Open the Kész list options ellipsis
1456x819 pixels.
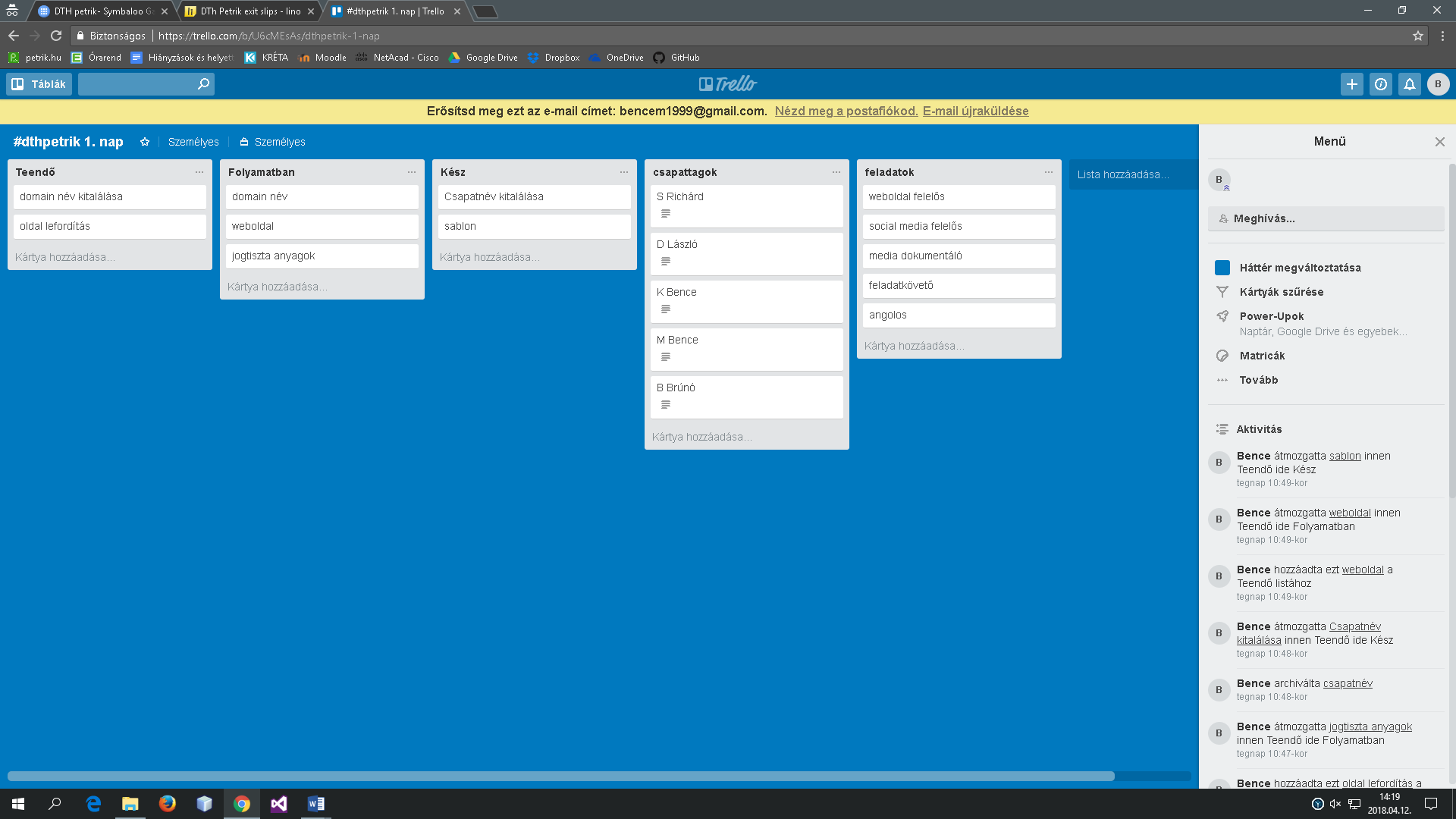[624, 172]
